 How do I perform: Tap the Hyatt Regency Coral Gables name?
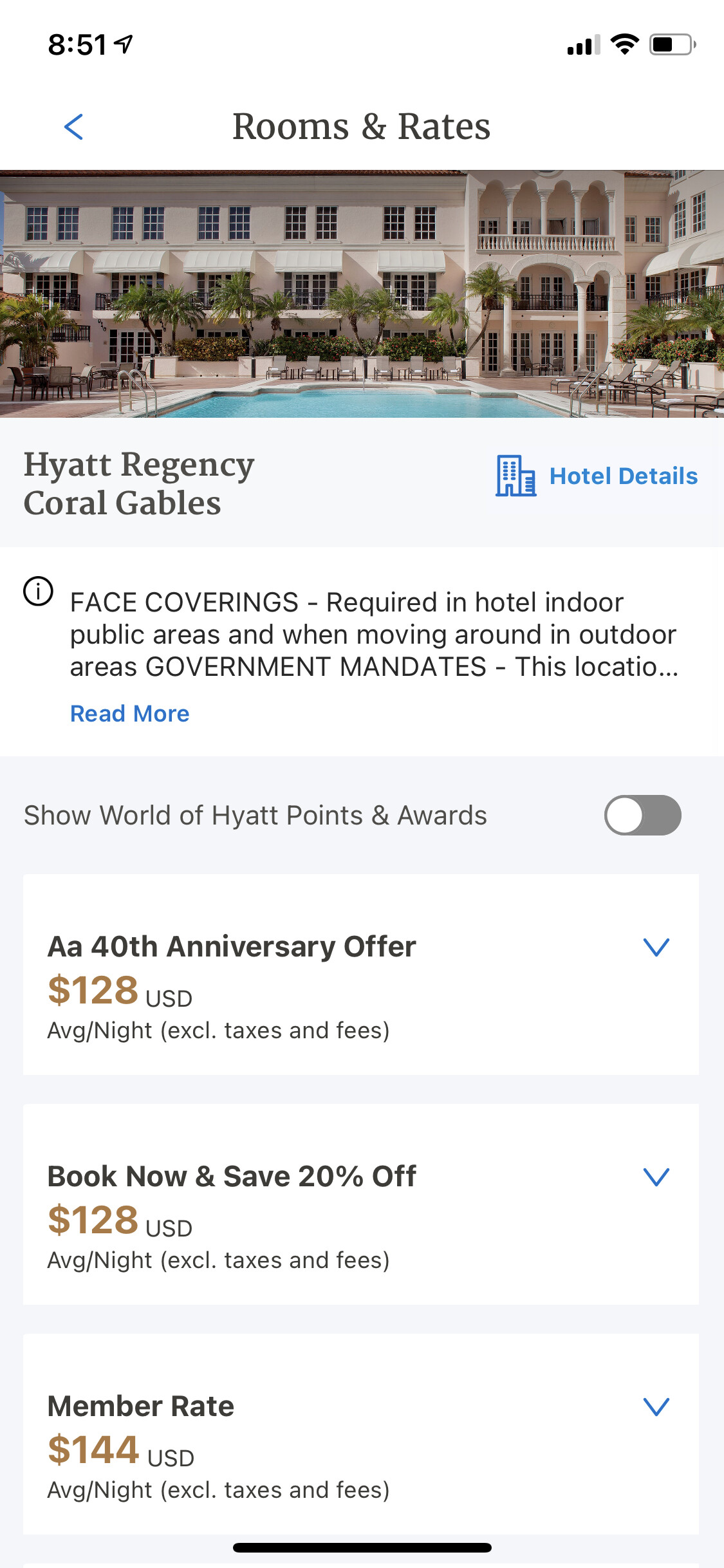click(139, 483)
